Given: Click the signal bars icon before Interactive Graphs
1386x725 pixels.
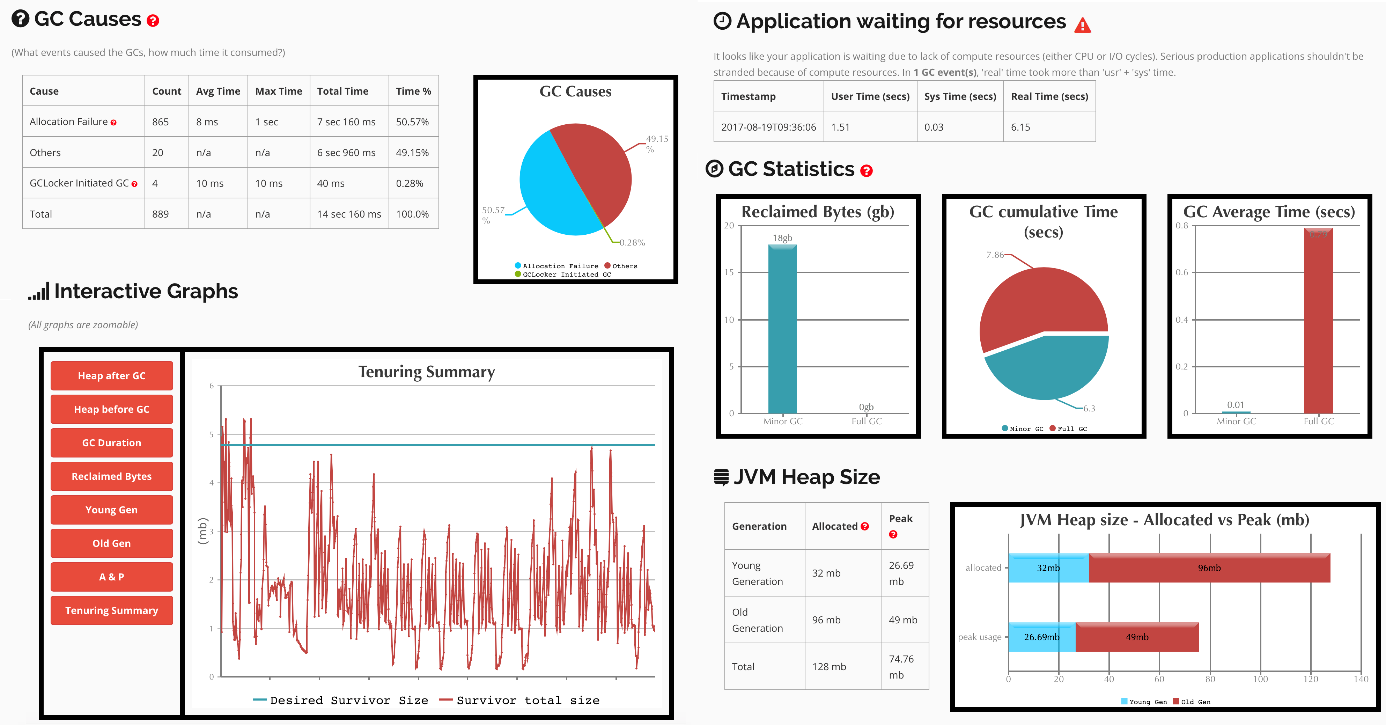Looking at the screenshot, I should pyautogui.click(x=38, y=292).
